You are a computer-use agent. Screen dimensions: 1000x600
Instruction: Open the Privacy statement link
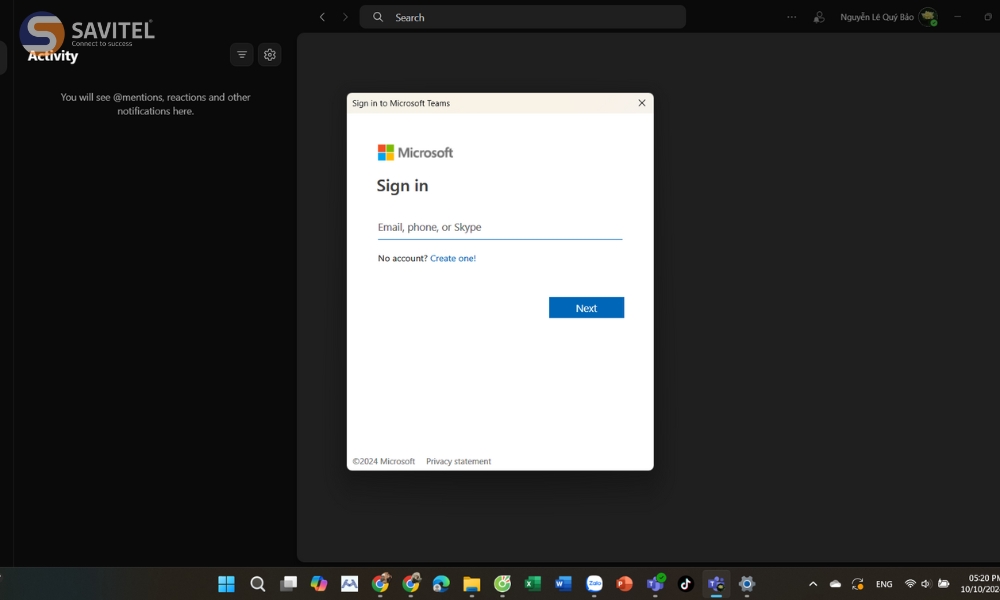tap(459, 461)
